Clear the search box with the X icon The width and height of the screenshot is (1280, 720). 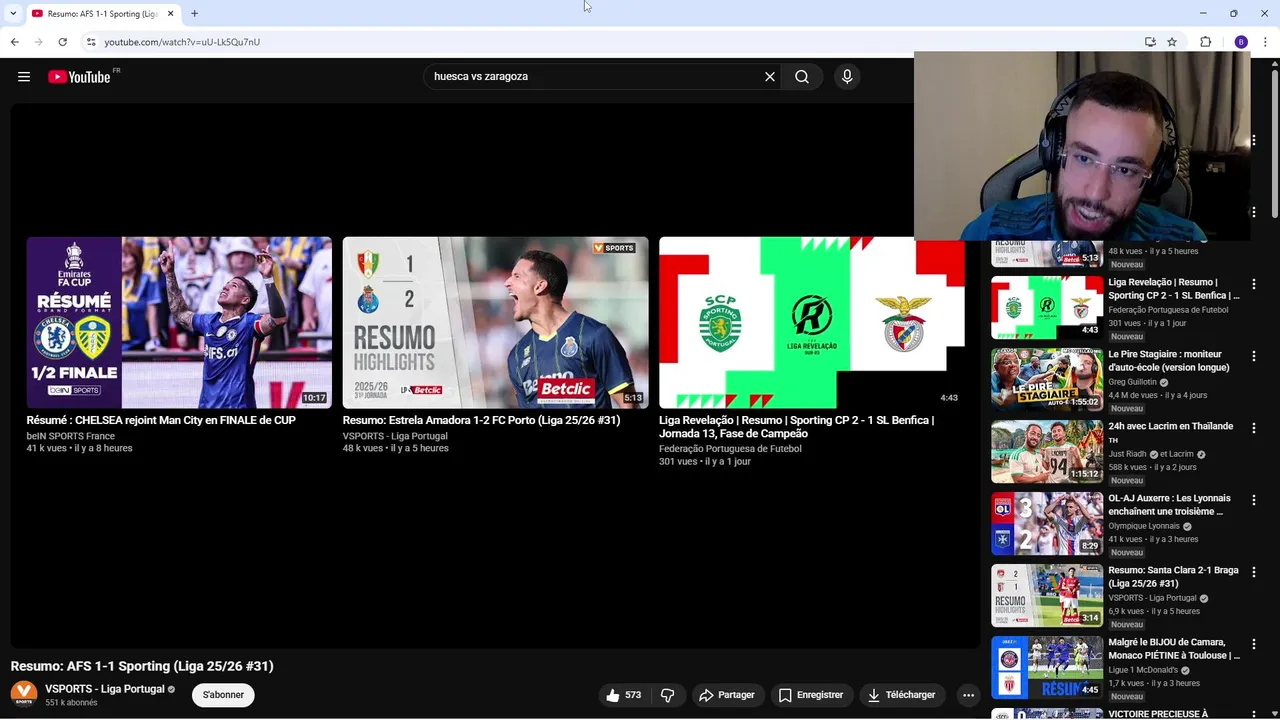click(770, 77)
